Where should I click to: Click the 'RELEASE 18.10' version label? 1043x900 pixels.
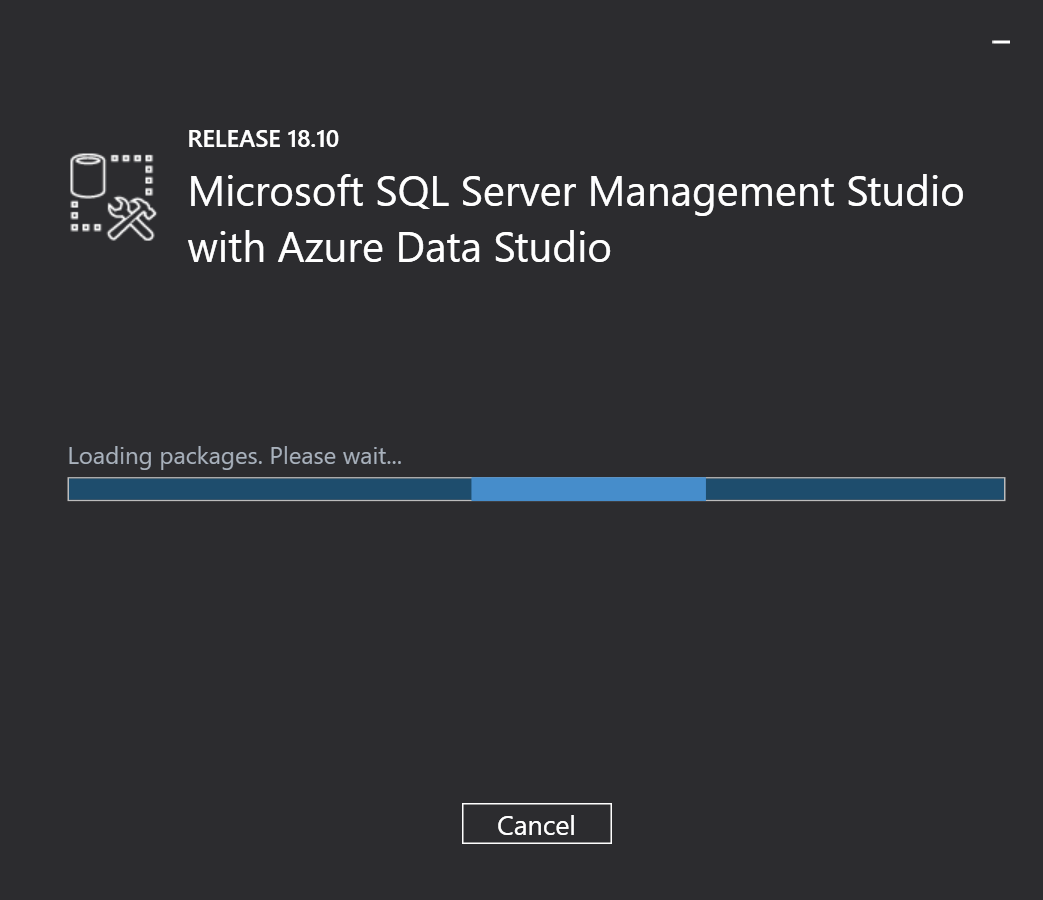click(262, 139)
